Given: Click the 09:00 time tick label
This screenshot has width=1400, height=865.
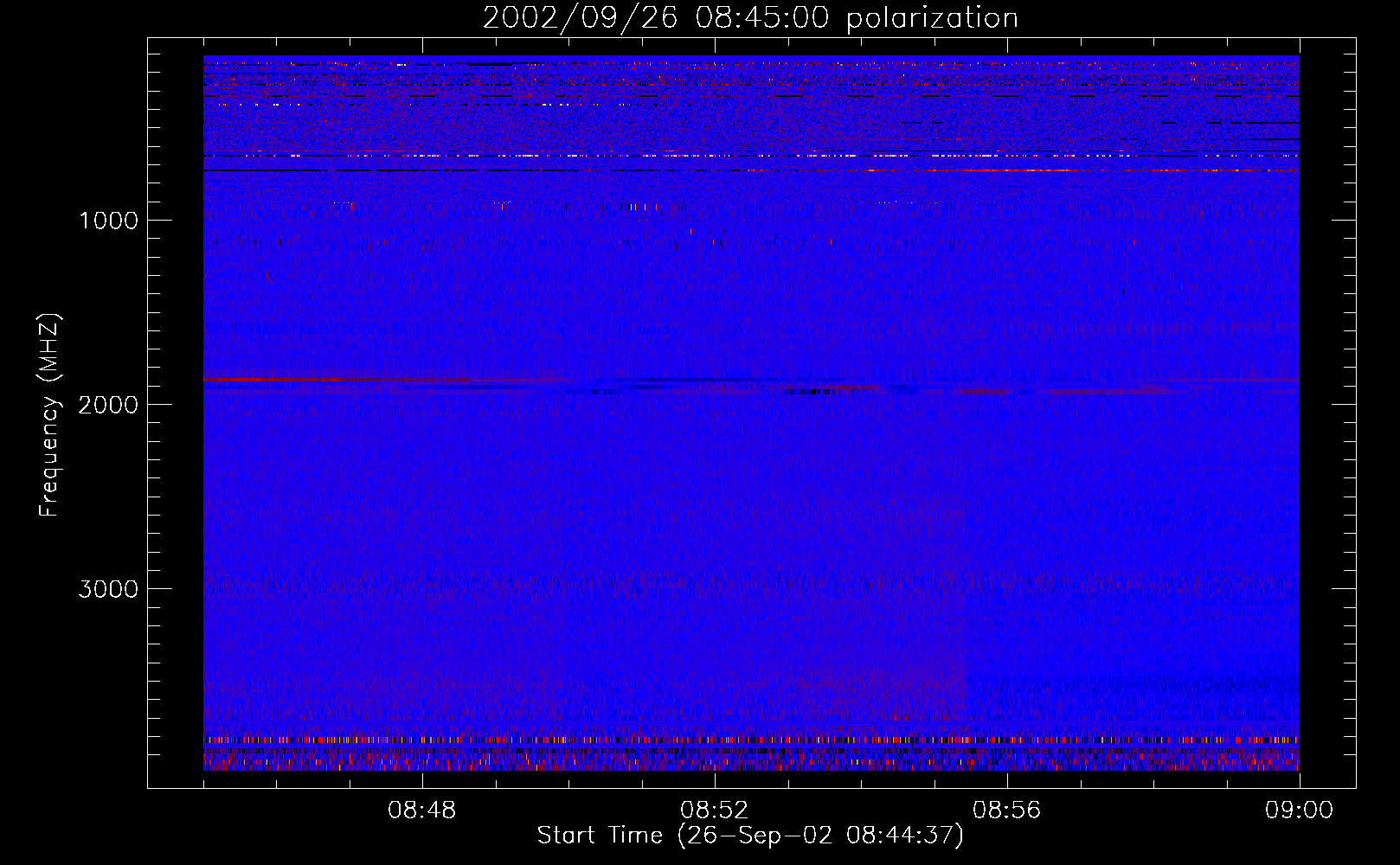Looking at the screenshot, I should [1299, 811].
